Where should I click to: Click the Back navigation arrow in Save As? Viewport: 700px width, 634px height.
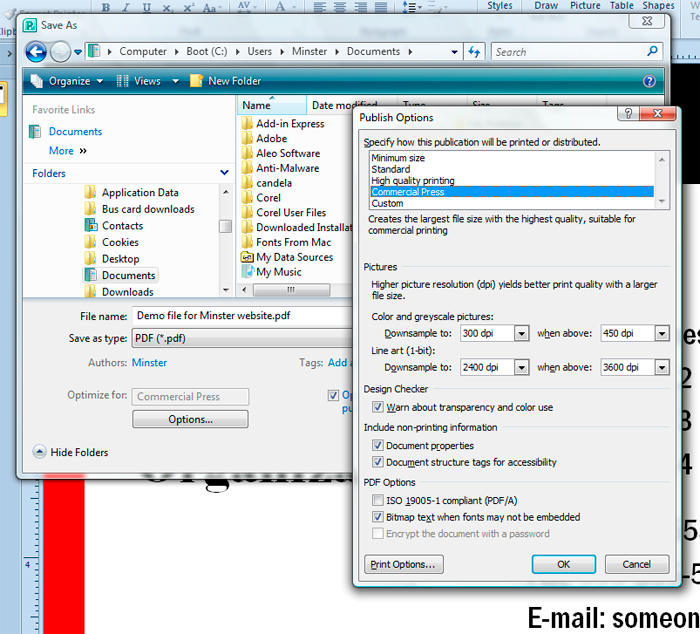point(36,52)
